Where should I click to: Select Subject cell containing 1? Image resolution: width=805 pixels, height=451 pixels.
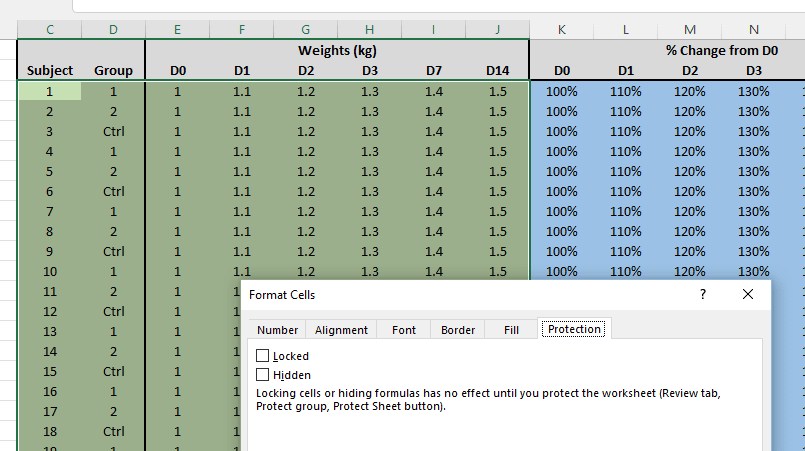pos(50,91)
